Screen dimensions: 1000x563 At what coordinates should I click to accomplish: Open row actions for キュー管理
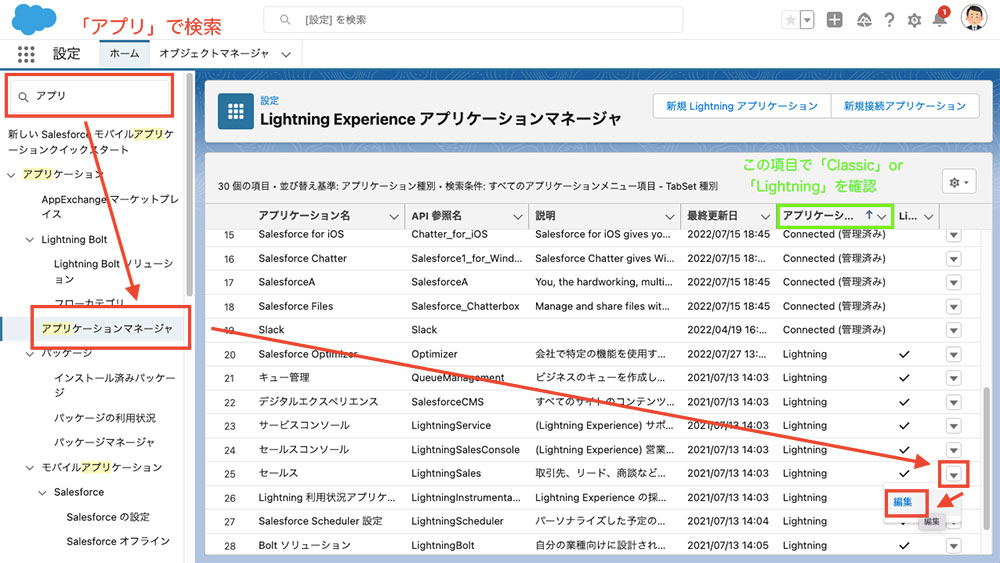coord(953,378)
